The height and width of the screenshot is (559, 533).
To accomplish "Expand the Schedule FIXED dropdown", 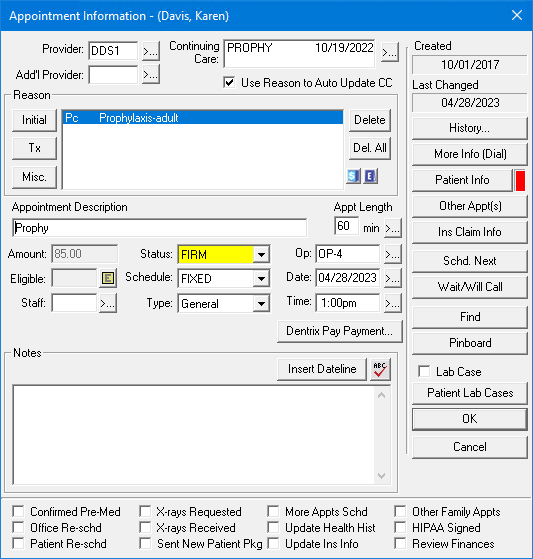I will pyautogui.click(x=261, y=278).
